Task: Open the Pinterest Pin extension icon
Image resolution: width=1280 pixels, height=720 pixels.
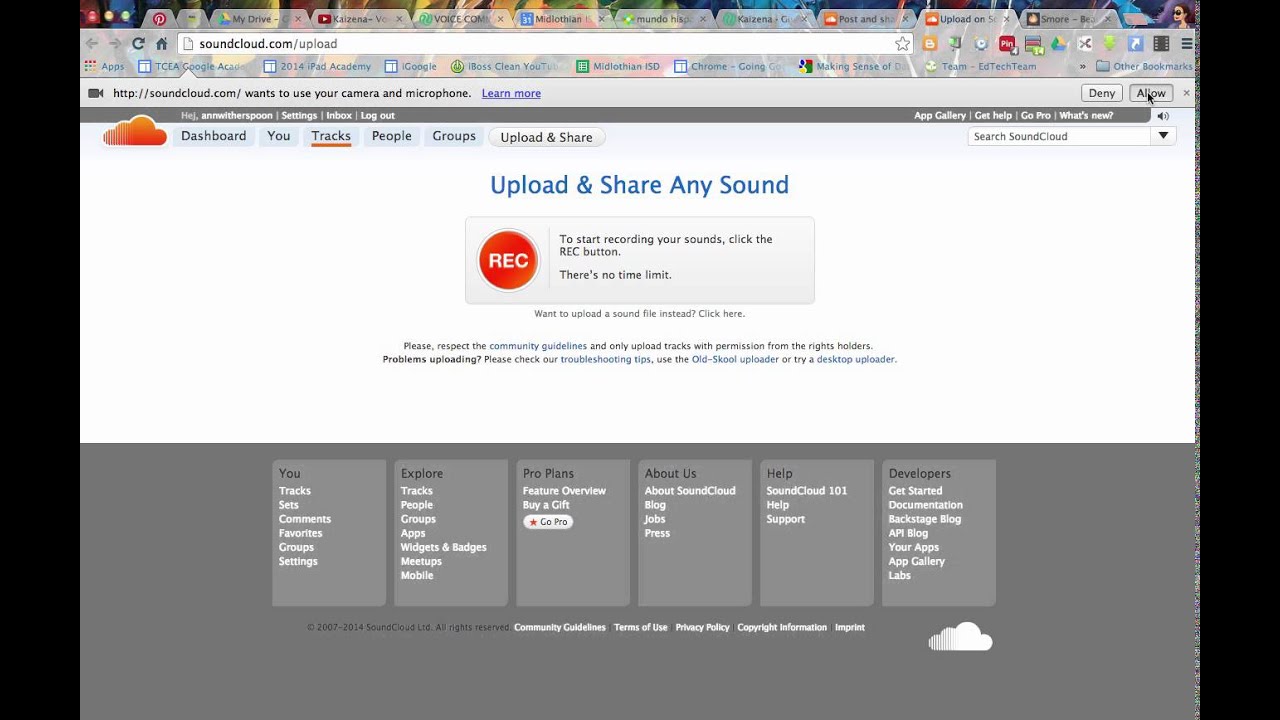Action: pyautogui.click(x=1007, y=43)
